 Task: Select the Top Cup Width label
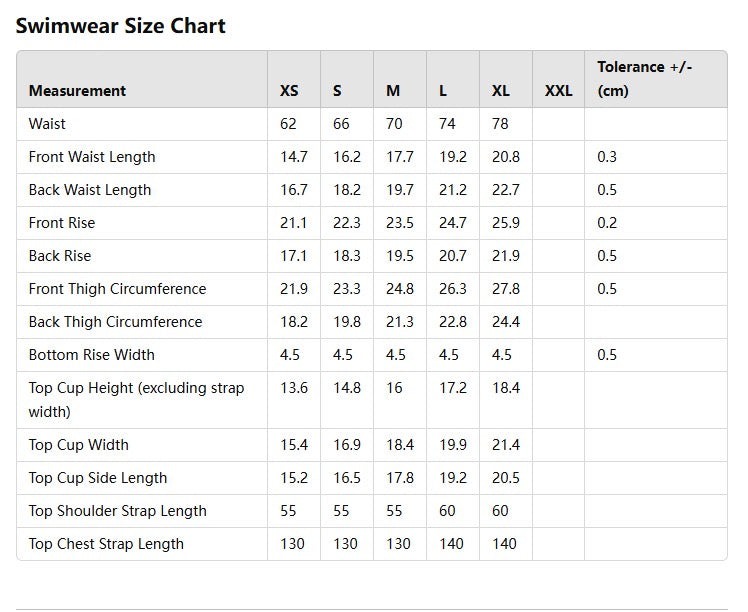pos(79,445)
